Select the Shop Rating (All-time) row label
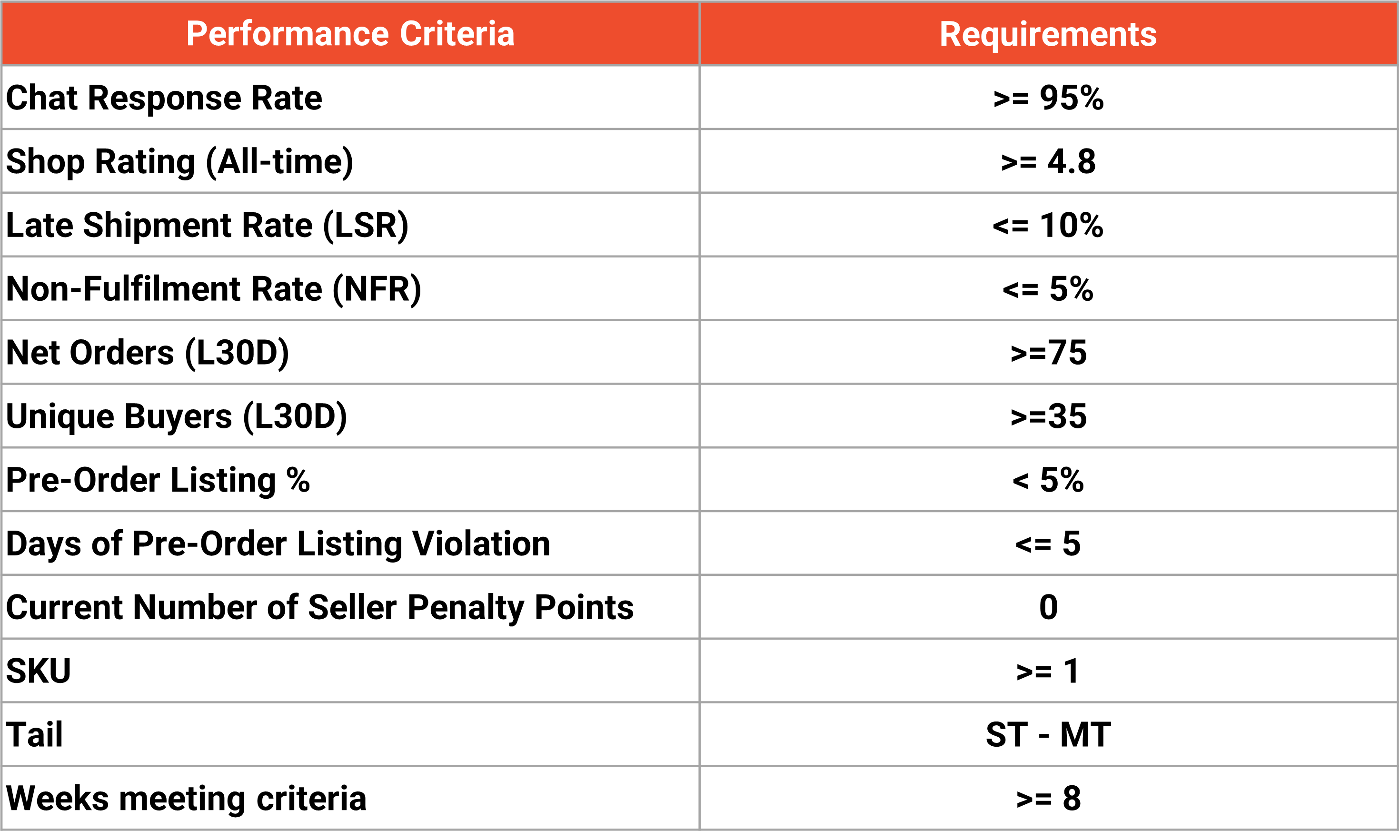The width and height of the screenshot is (1400, 840). click(179, 162)
